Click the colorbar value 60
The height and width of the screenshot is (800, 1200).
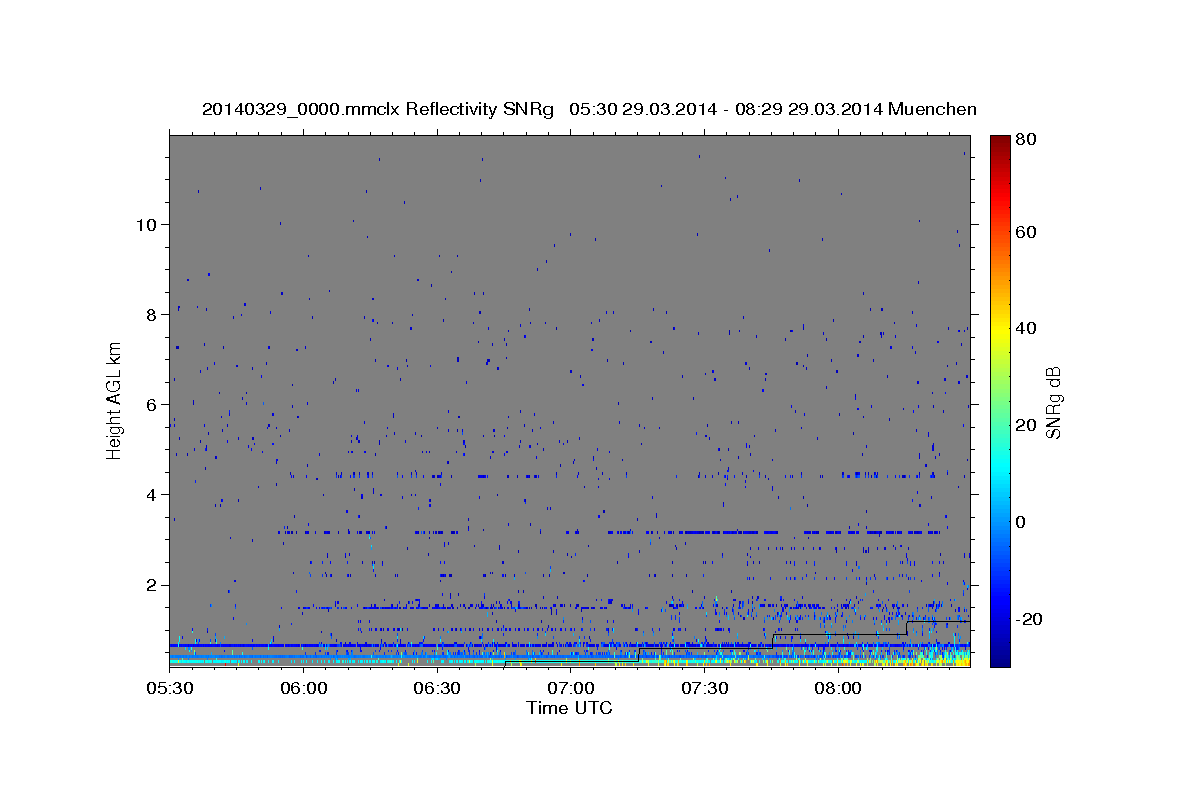click(1025, 232)
